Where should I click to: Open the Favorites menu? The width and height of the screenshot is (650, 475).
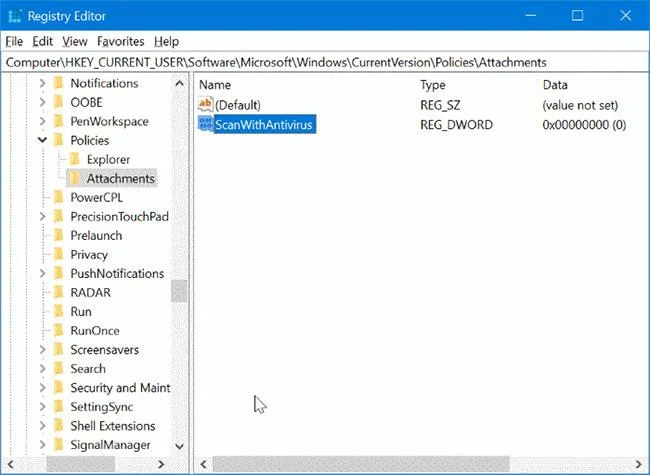coord(121,41)
